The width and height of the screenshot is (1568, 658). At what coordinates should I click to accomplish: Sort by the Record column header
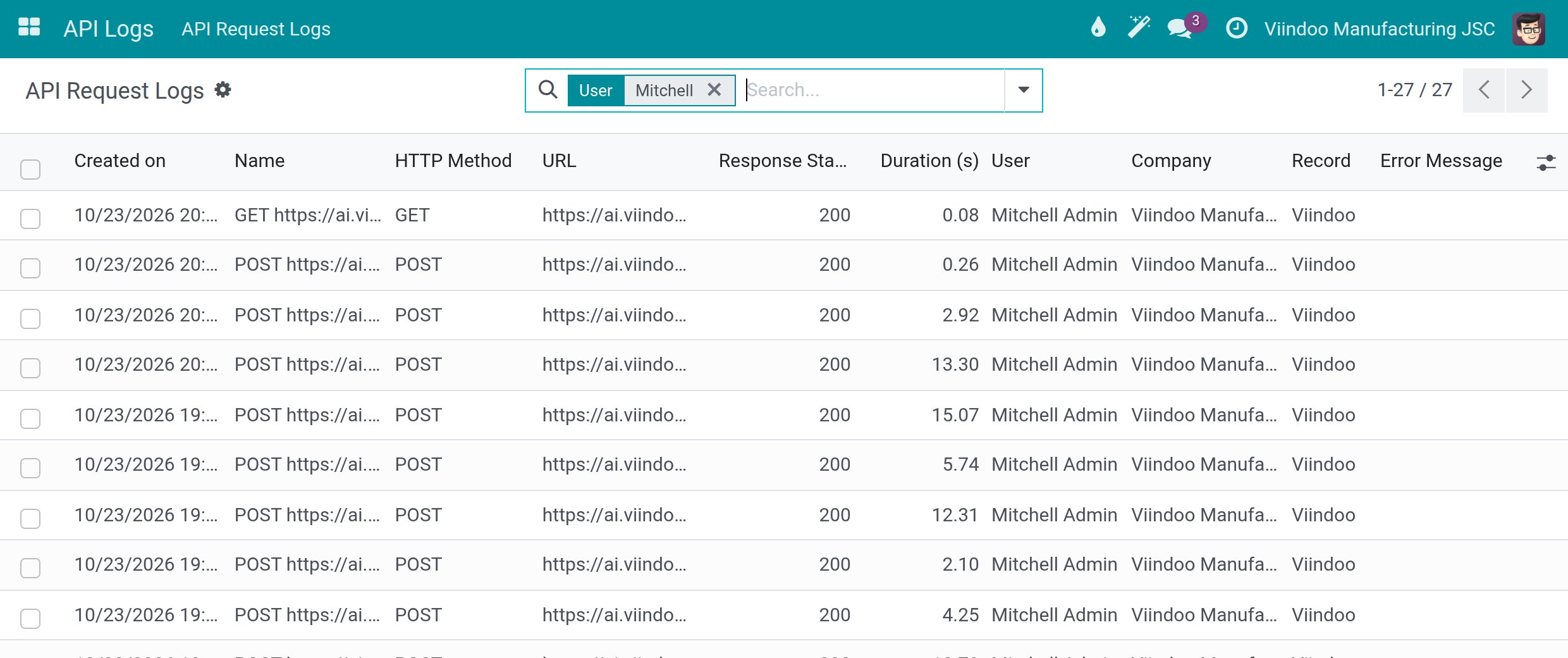pos(1321,161)
